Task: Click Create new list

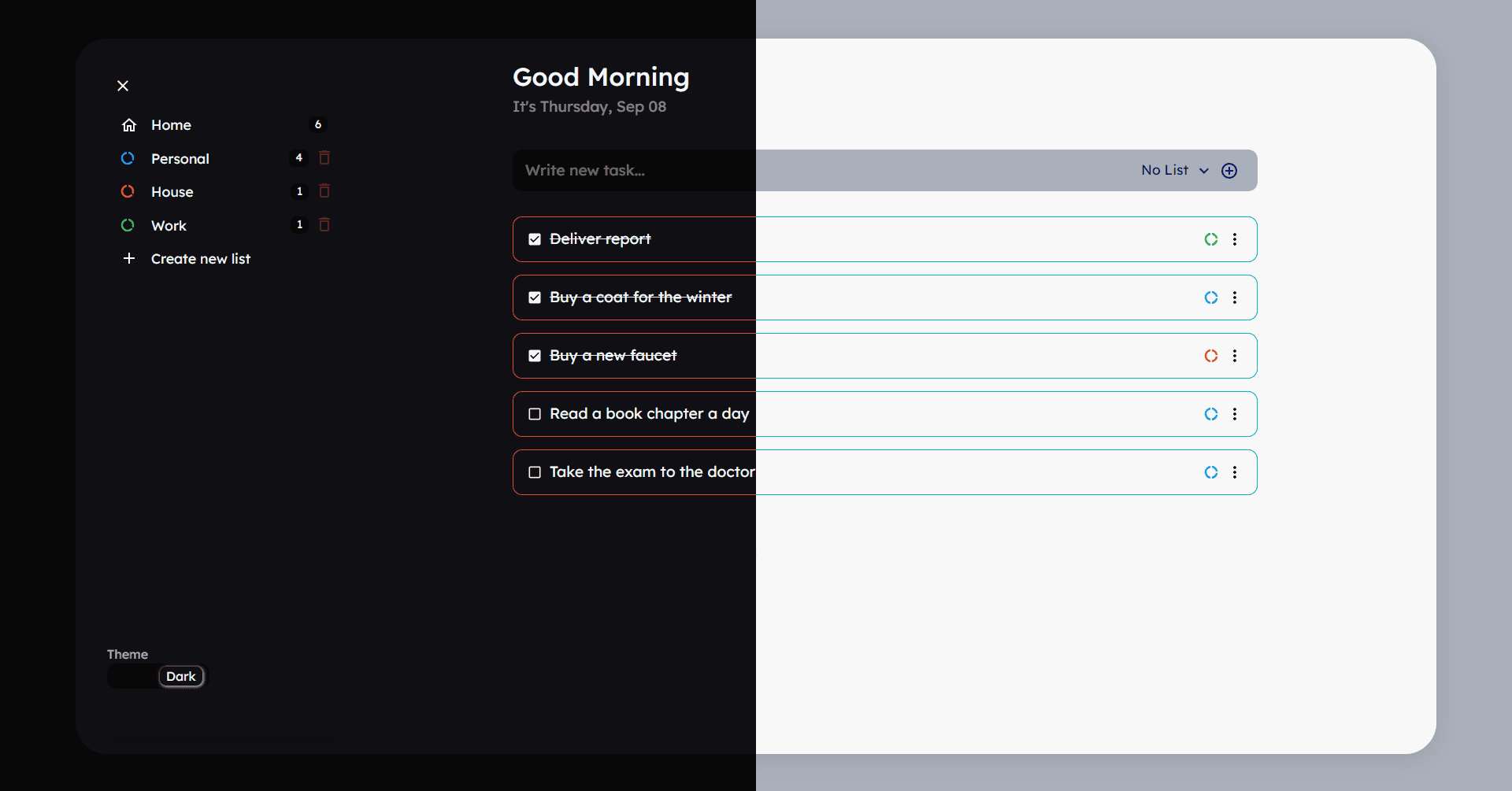Action: click(x=200, y=259)
